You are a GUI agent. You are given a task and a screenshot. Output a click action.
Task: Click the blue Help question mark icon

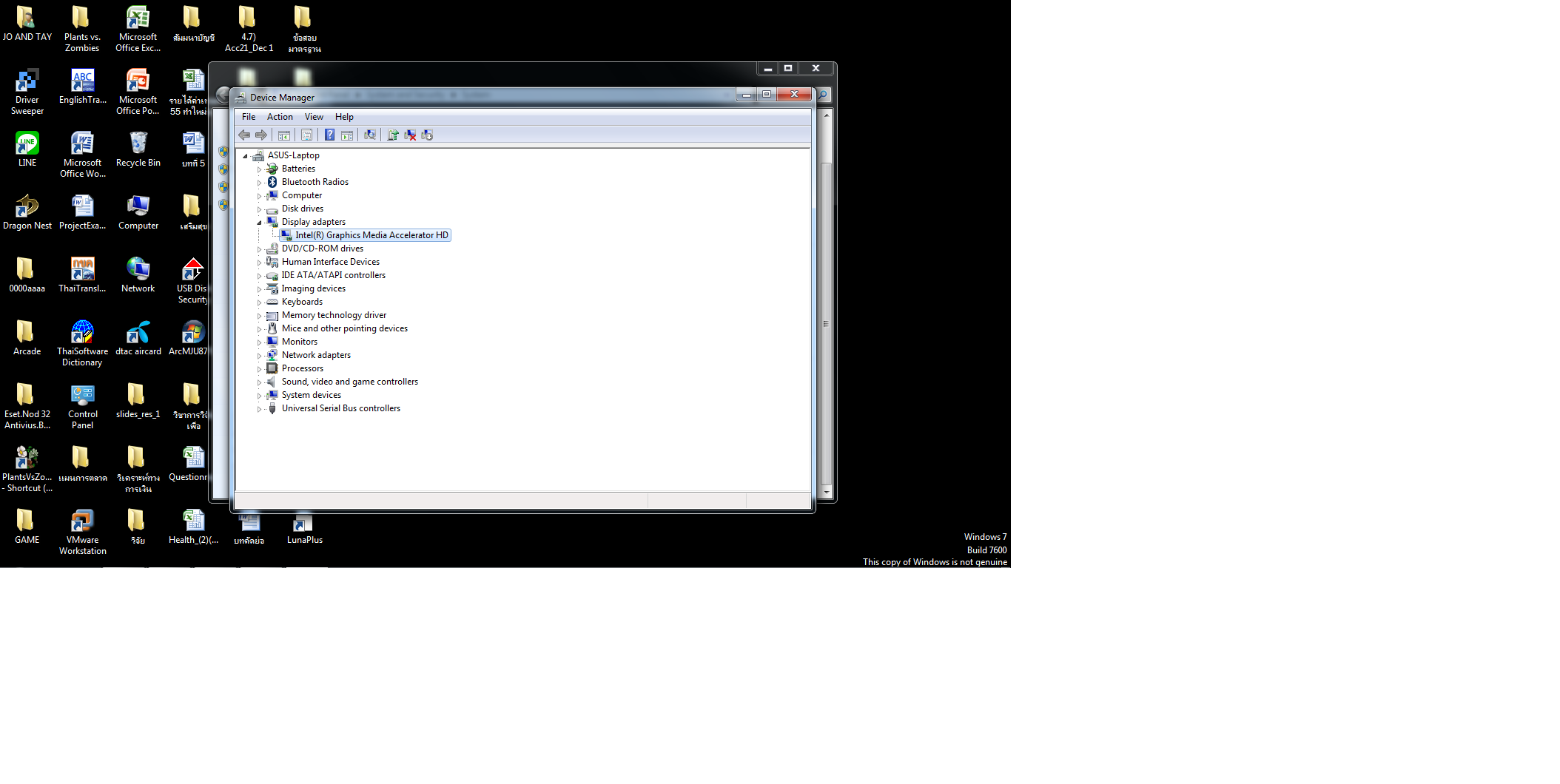329,135
